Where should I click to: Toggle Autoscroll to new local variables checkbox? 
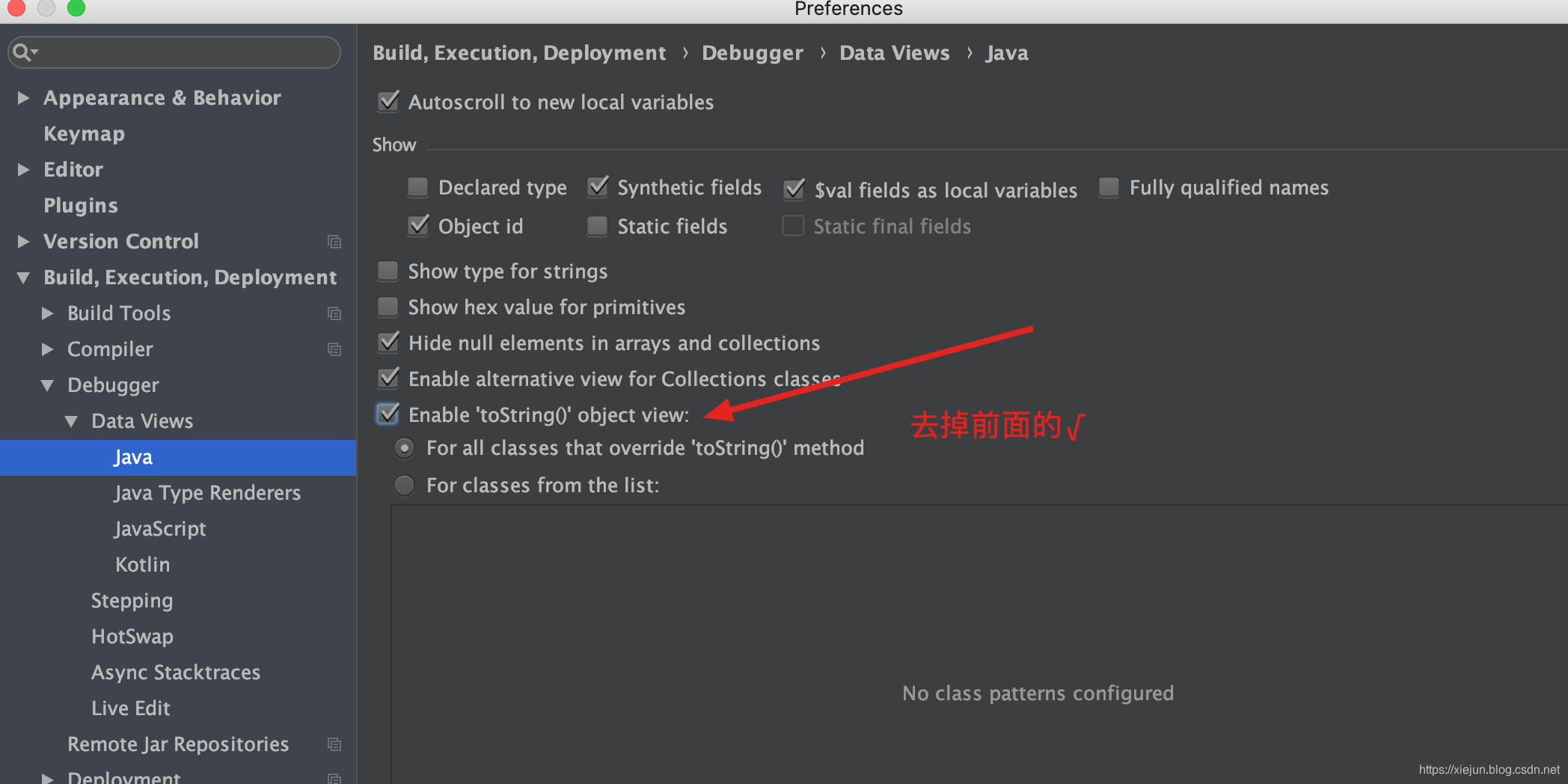(388, 102)
